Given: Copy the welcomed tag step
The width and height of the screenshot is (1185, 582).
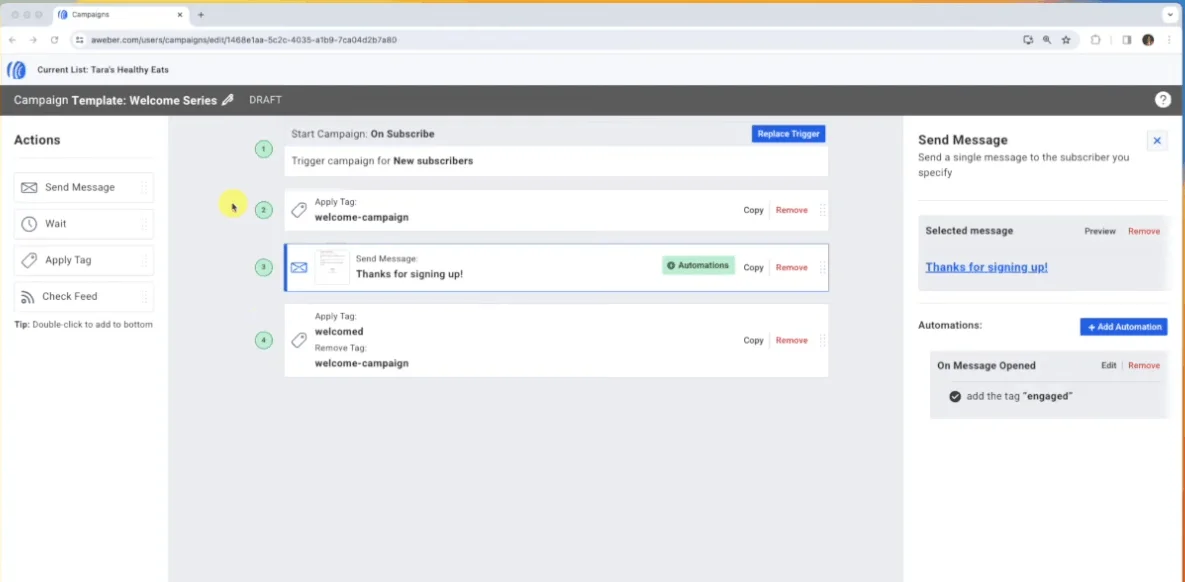Looking at the screenshot, I should coord(753,340).
